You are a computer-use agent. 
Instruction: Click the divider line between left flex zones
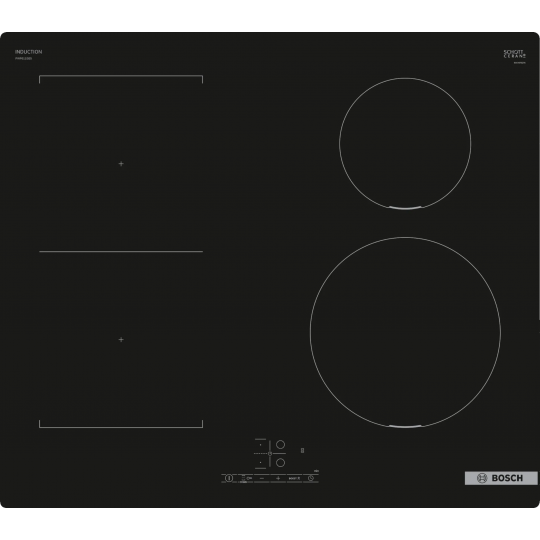[121, 252]
